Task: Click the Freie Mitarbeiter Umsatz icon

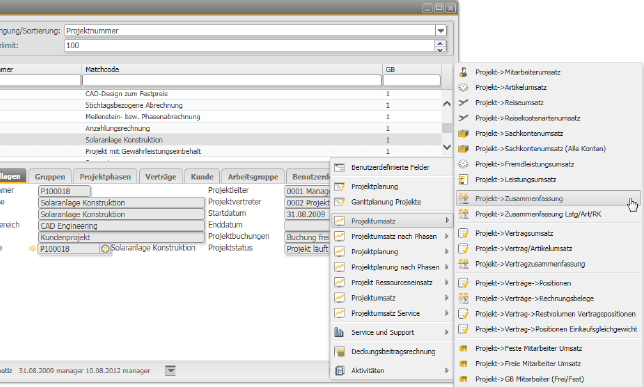Action: point(463,364)
